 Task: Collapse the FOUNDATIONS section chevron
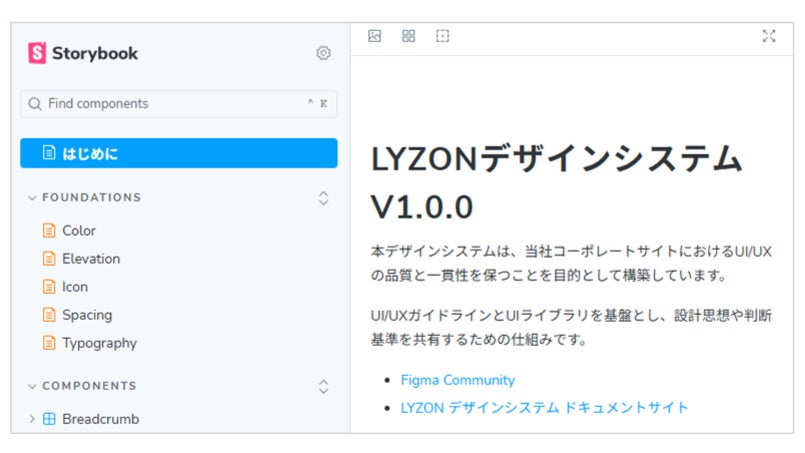32,198
